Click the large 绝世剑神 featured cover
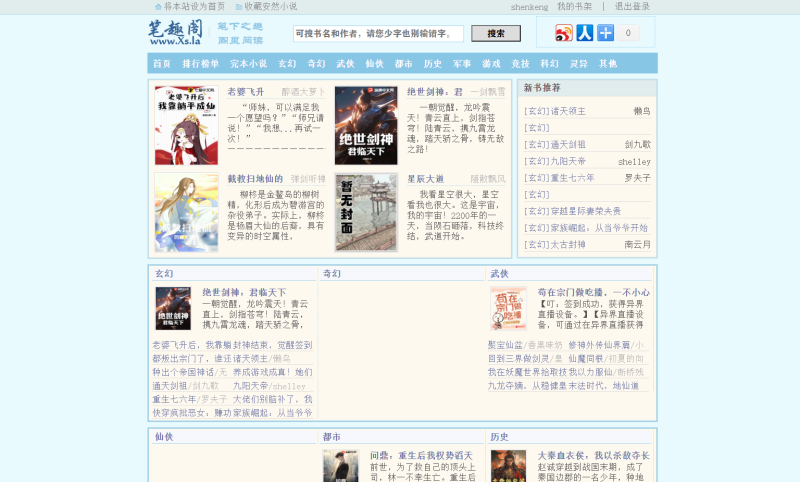The height and width of the screenshot is (482, 800). [x=366, y=125]
